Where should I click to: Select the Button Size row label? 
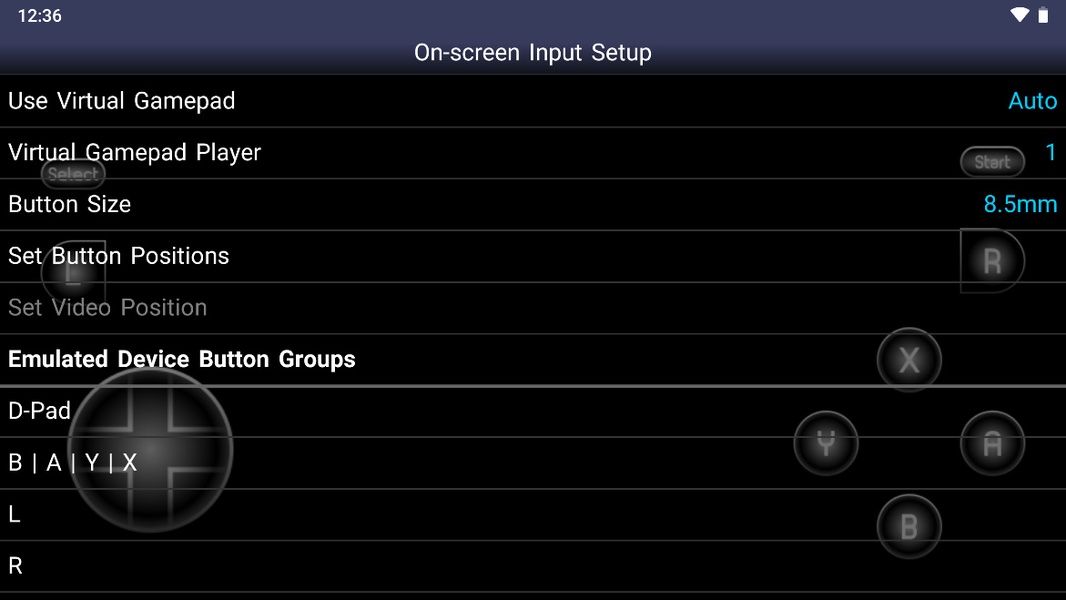(69, 204)
